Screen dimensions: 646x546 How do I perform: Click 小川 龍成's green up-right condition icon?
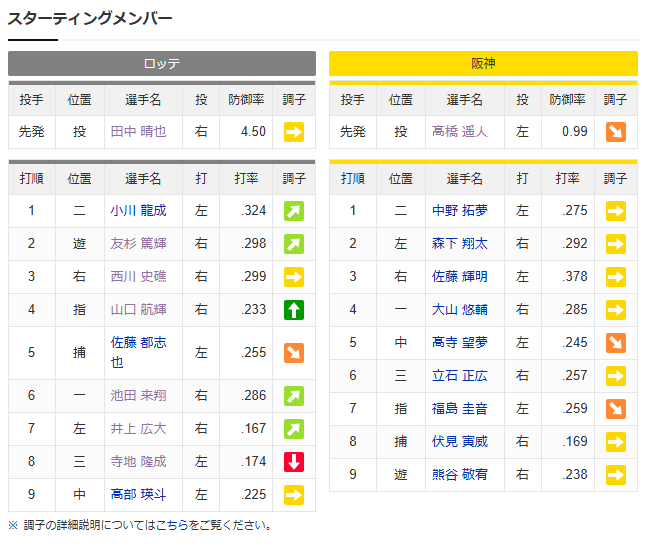pos(294,211)
